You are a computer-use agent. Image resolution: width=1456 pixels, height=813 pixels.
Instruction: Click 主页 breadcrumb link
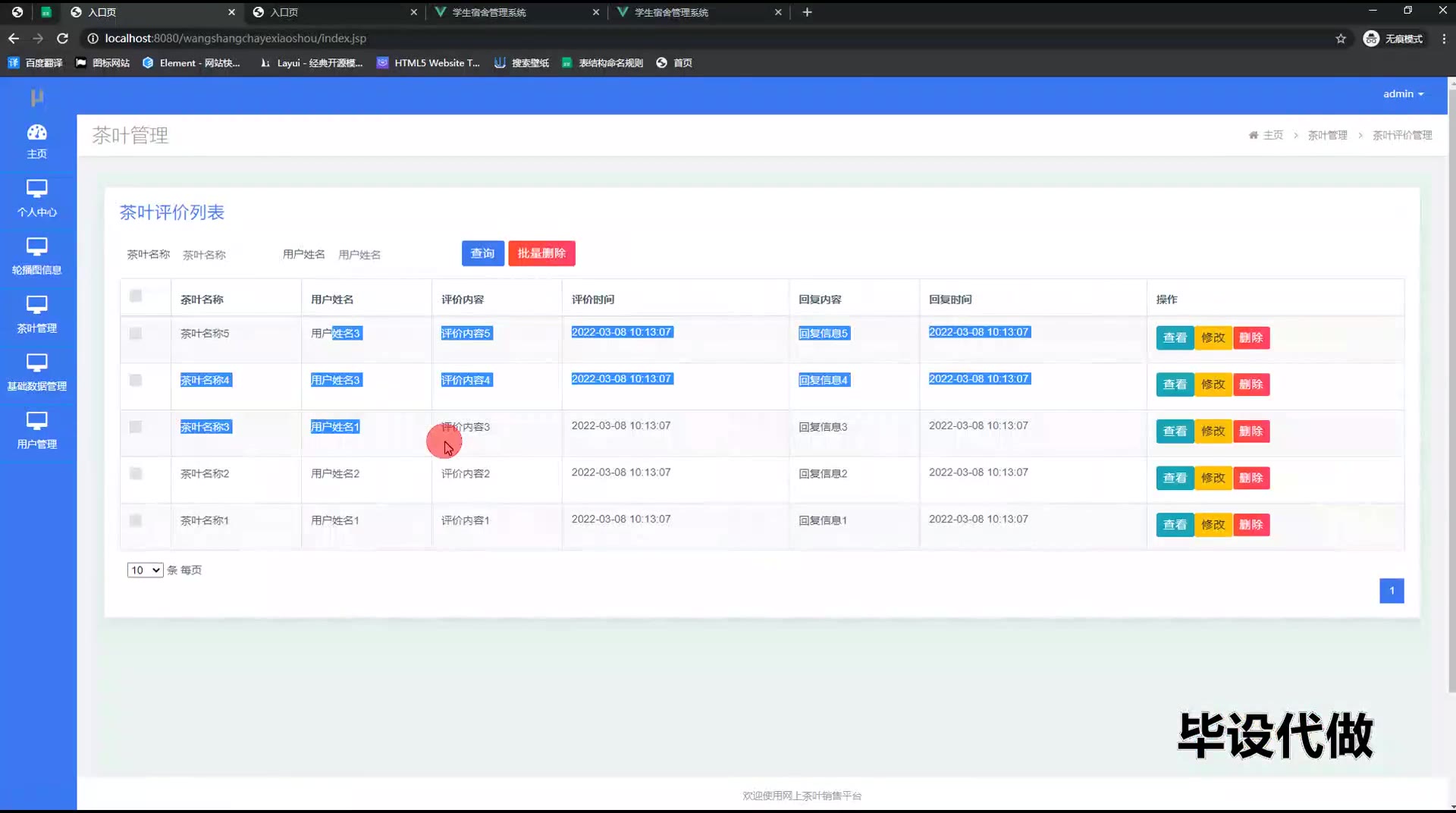1273,135
